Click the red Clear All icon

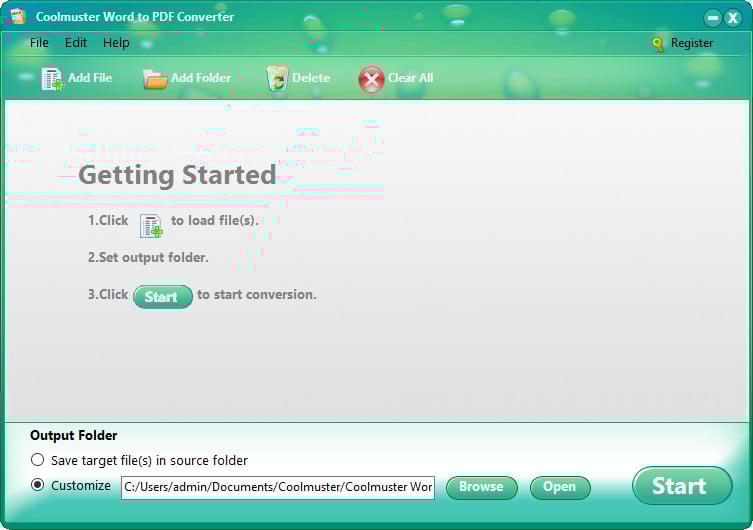371,79
